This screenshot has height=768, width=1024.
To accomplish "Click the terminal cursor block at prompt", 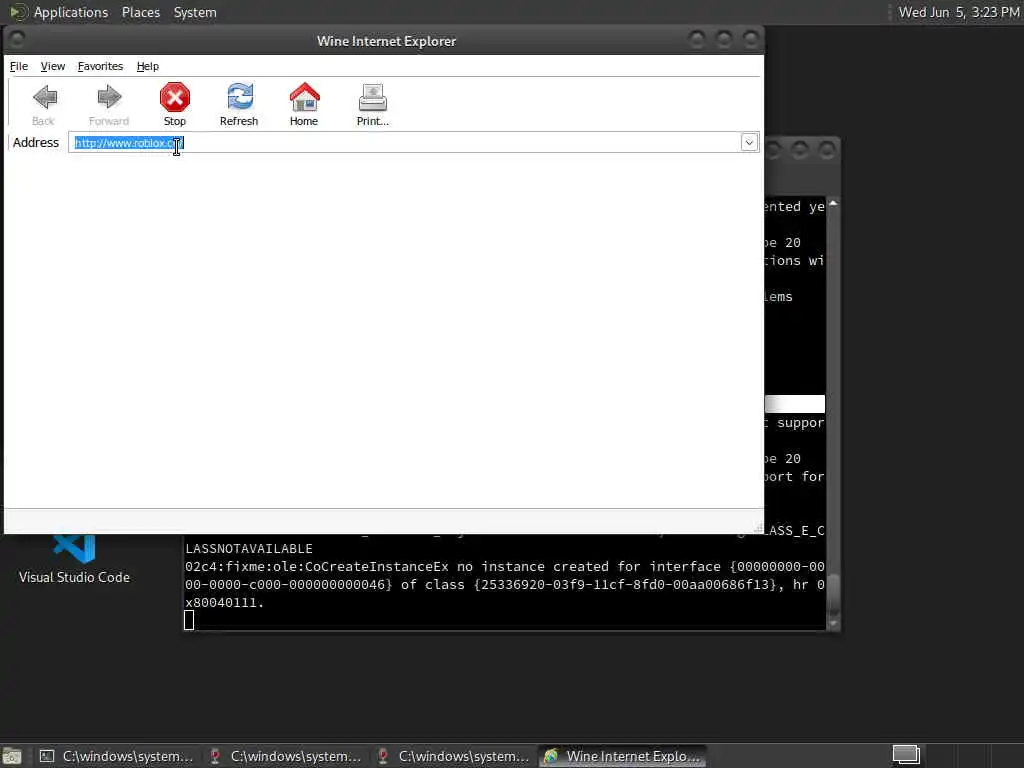I will coord(189,620).
